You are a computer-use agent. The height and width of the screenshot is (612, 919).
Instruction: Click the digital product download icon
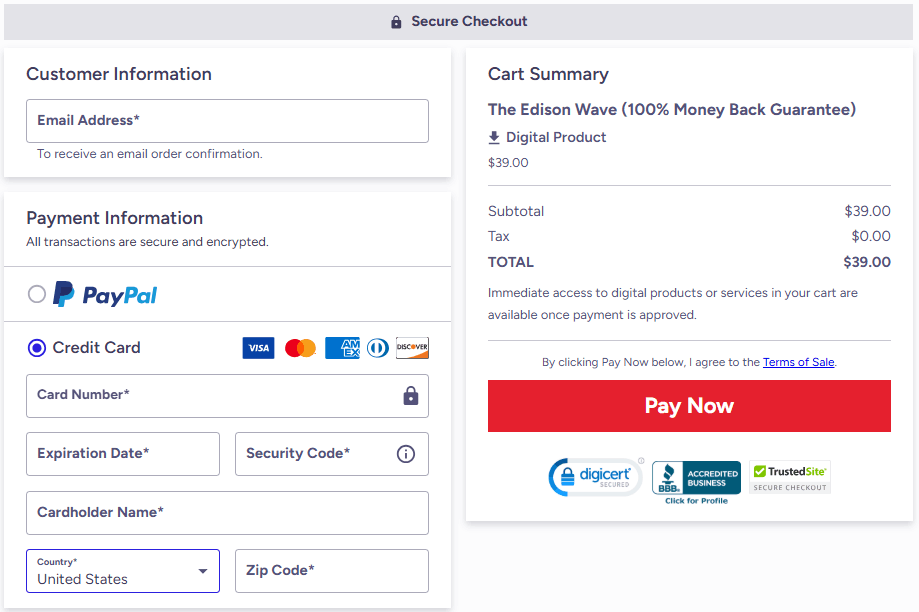click(494, 137)
